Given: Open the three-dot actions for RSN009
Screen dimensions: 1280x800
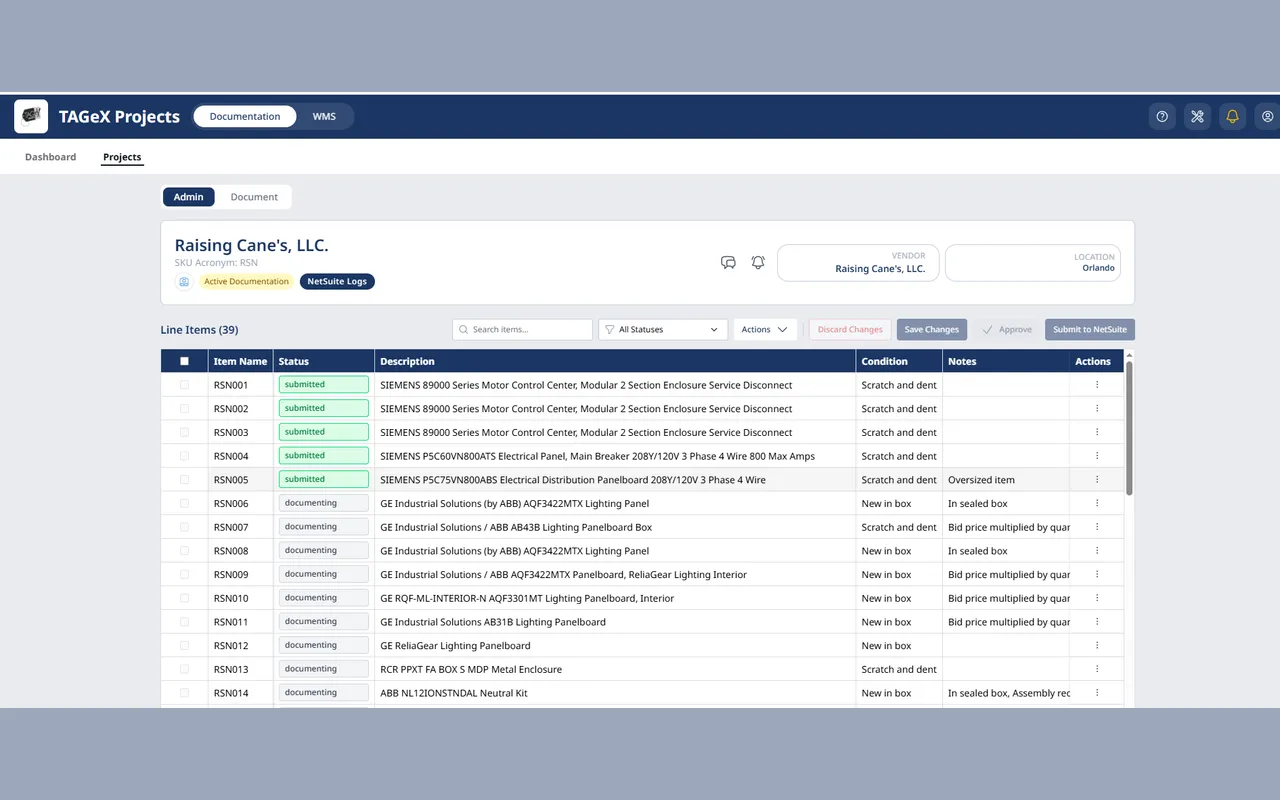Looking at the screenshot, I should coord(1097,574).
